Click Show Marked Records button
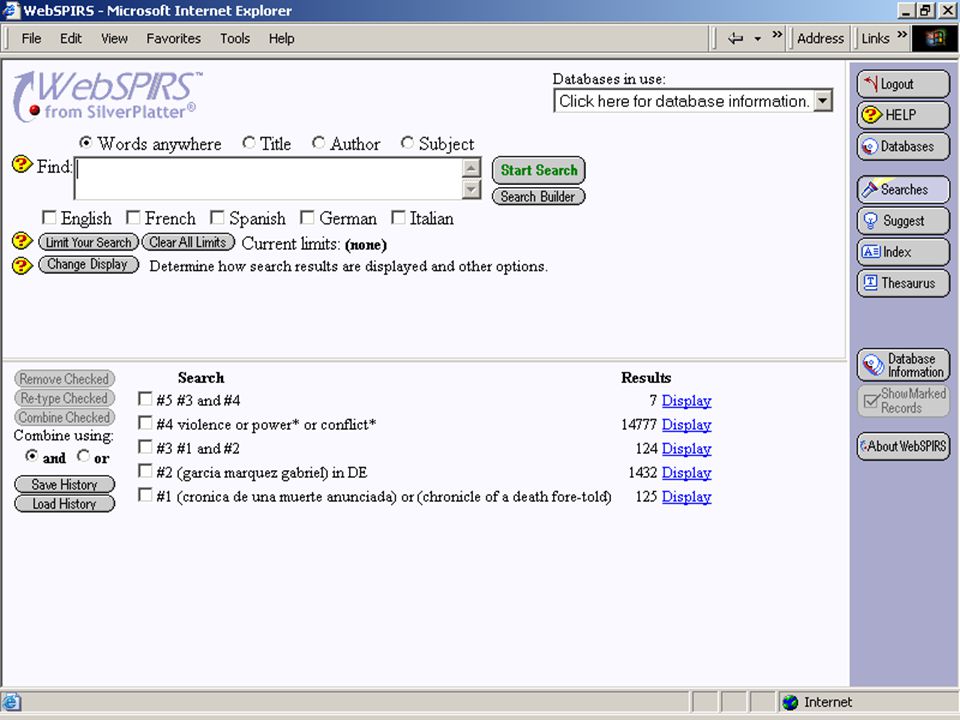This screenshot has width=960, height=720. [x=903, y=401]
